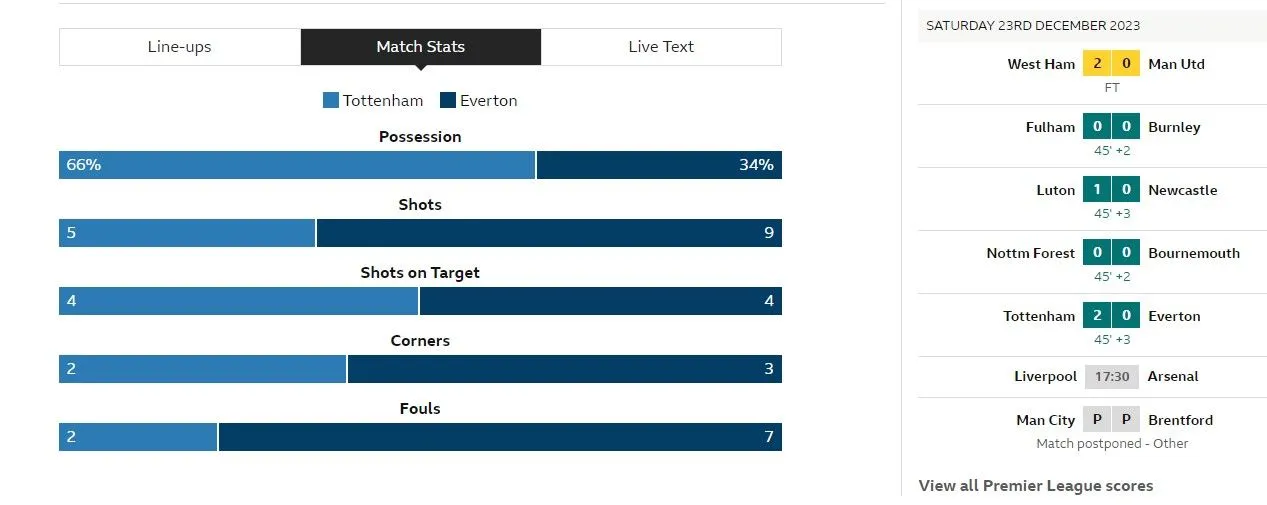Click Everton's corners bar segment
1267x505 pixels.
(x=564, y=369)
